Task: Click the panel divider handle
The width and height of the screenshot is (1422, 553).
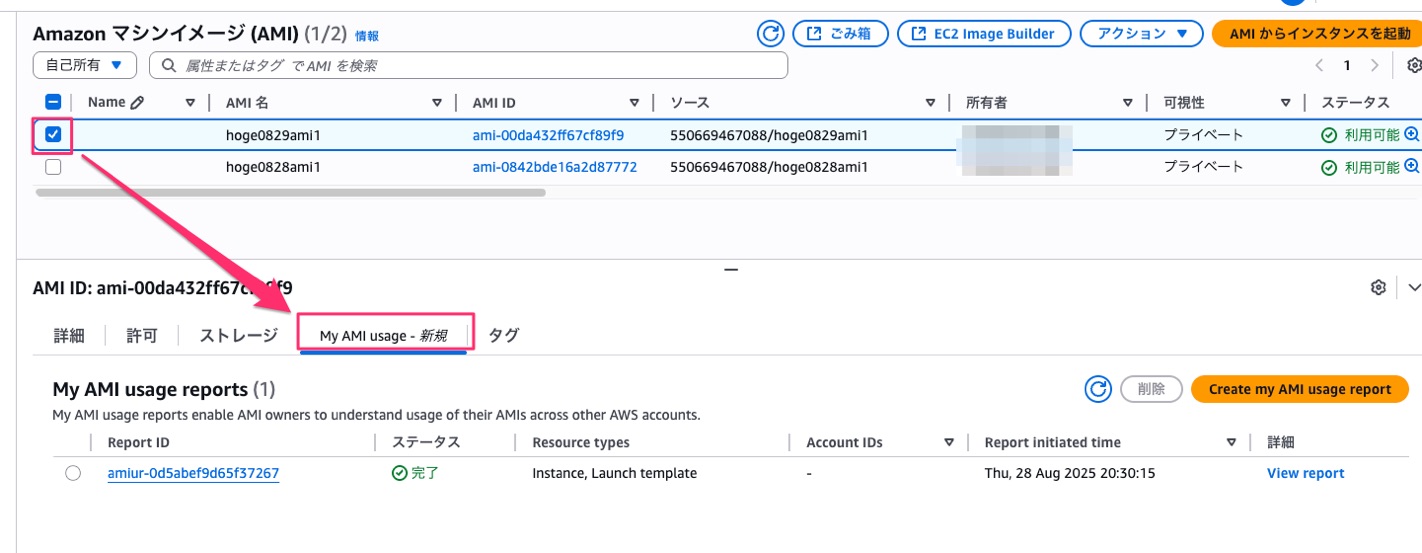Action: (x=731, y=269)
